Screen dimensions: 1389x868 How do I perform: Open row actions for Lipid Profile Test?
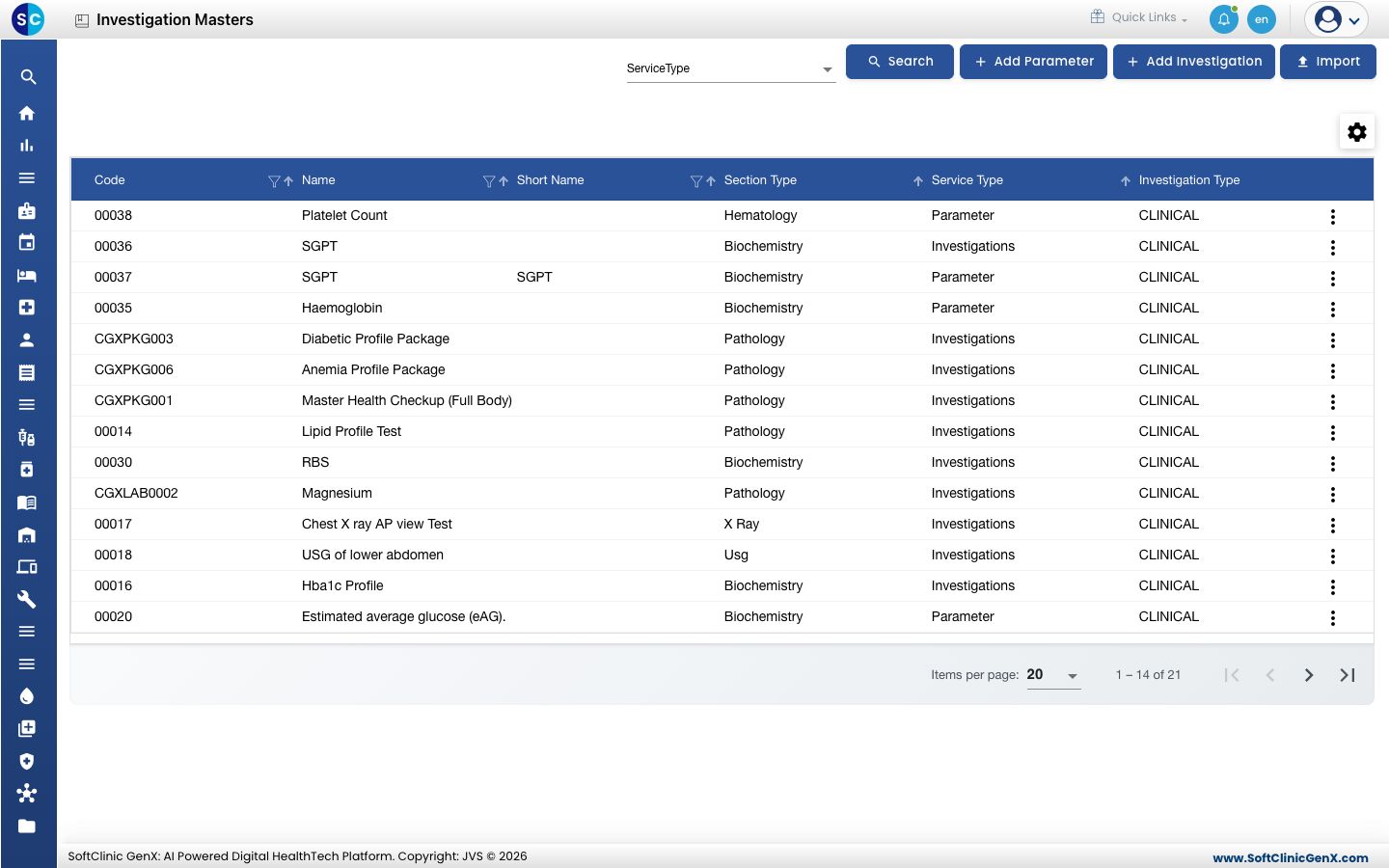point(1333,433)
